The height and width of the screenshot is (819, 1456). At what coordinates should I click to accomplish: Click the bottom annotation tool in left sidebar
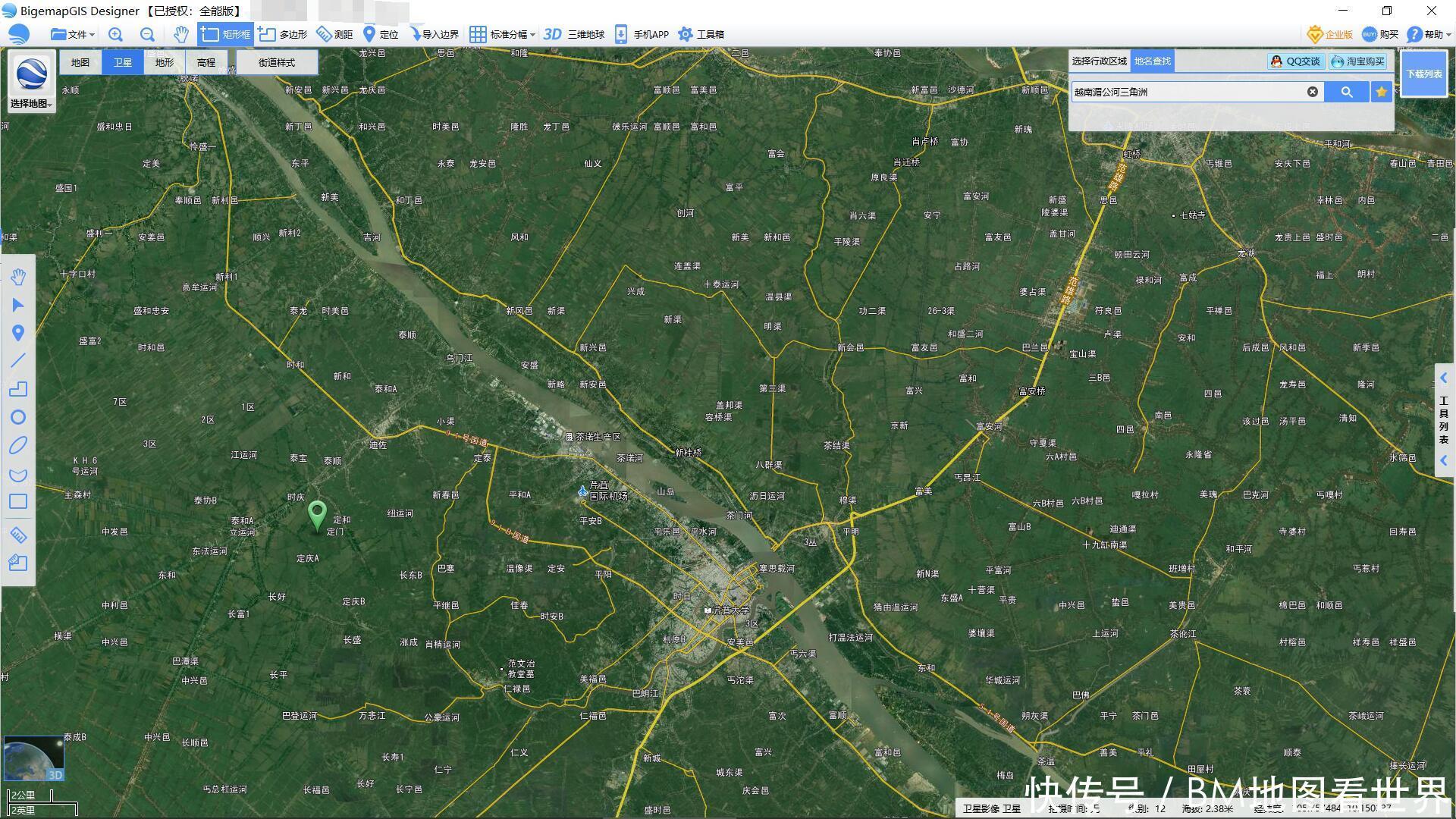point(18,563)
